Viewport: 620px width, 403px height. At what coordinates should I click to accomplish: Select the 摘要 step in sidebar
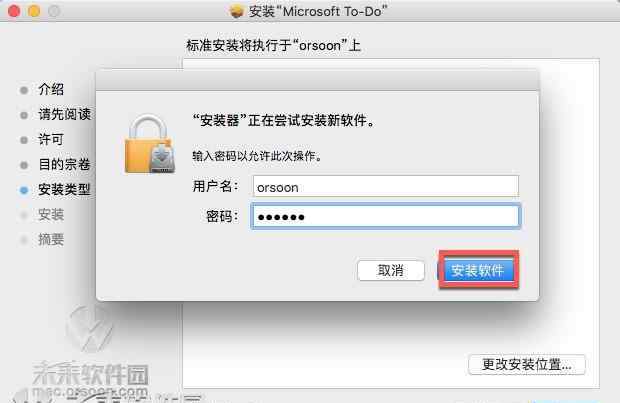point(51,240)
